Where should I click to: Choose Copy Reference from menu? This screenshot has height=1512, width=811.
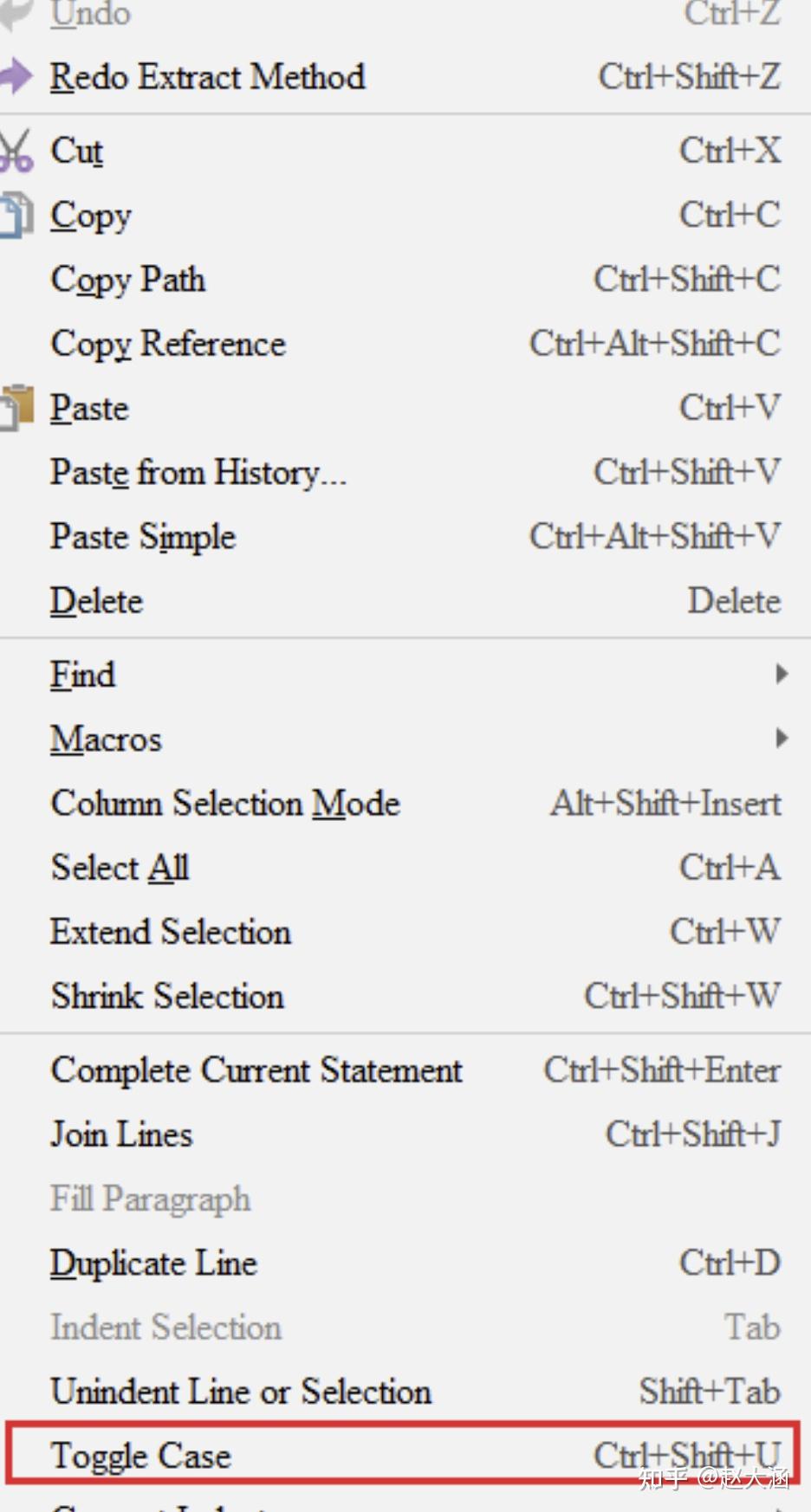168,344
